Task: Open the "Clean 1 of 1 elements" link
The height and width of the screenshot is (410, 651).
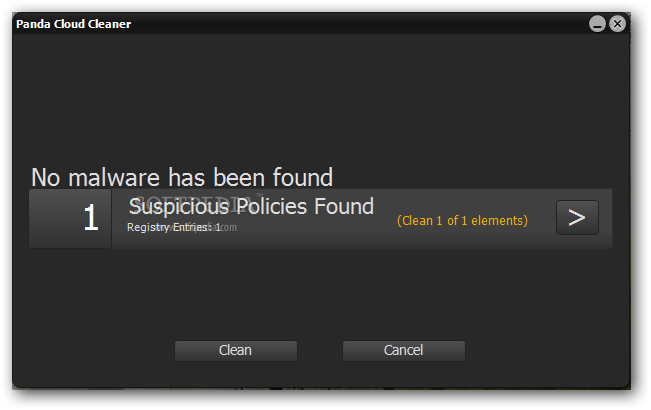Action: coord(462,220)
